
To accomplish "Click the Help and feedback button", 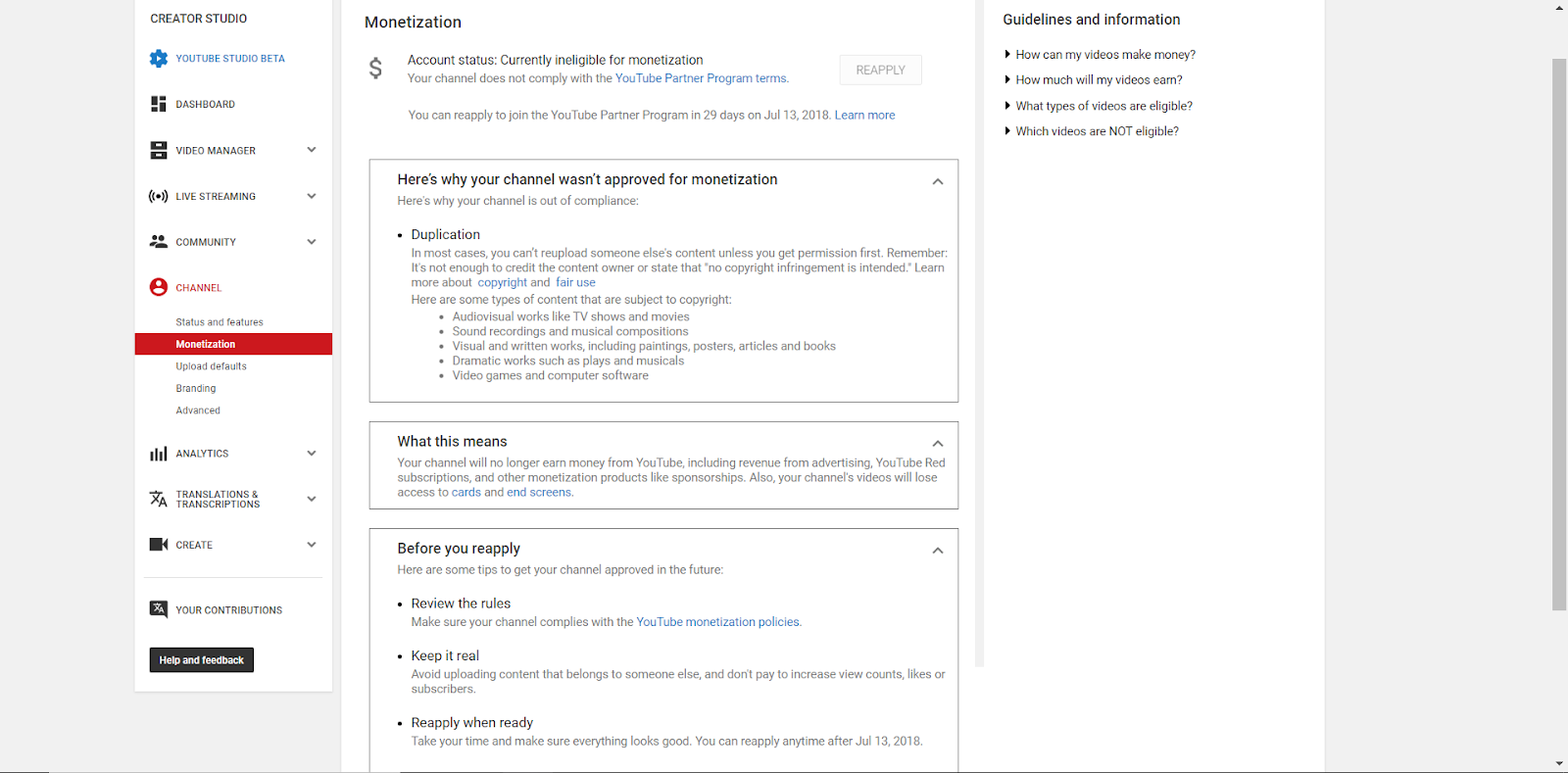I will tap(202, 660).
